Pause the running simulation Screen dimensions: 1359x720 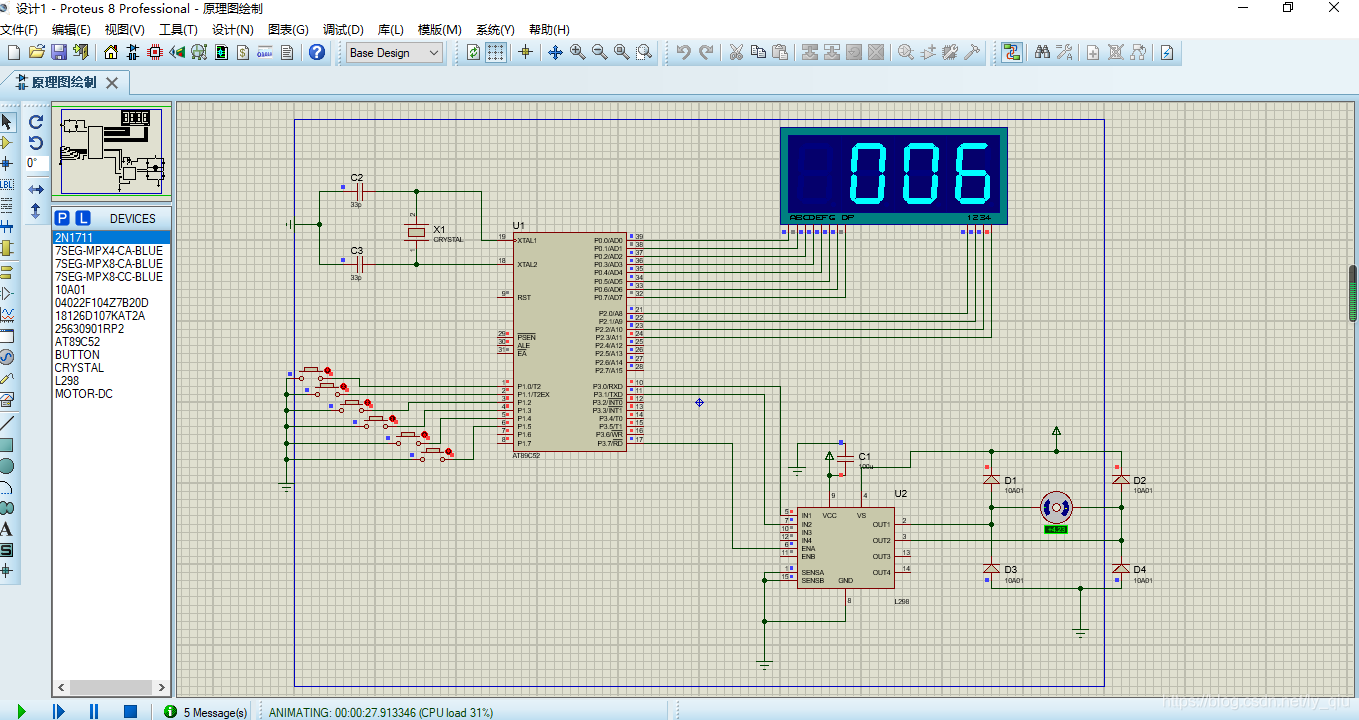click(94, 711)
